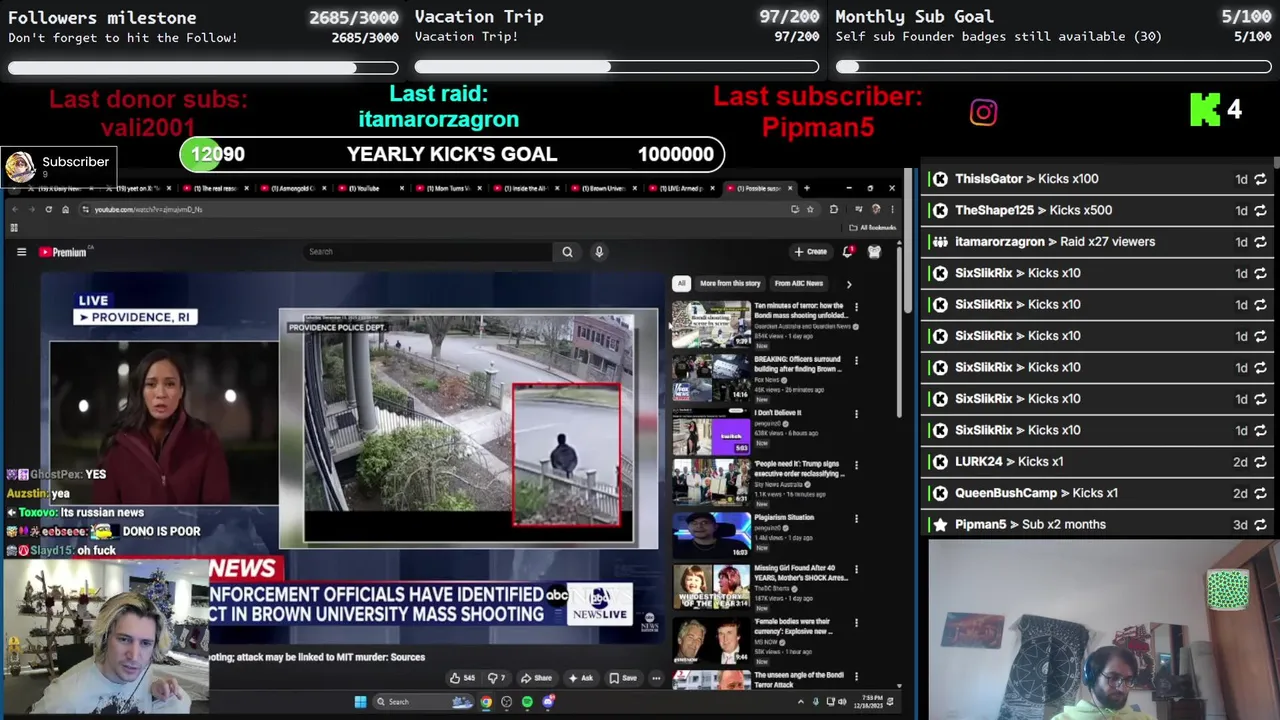Screen dimensions: 1280x720
Task: Switch to the 'Asmongold' browser tab
Action: coord(294,188)
